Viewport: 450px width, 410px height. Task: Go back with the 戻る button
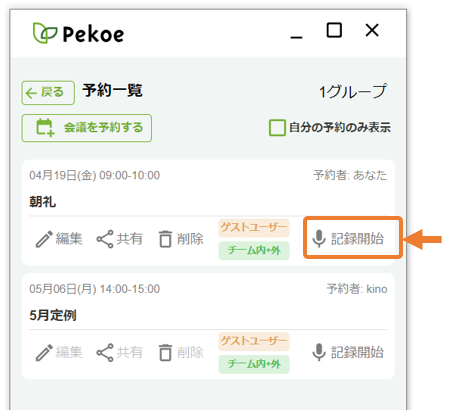tap(48, 93)
